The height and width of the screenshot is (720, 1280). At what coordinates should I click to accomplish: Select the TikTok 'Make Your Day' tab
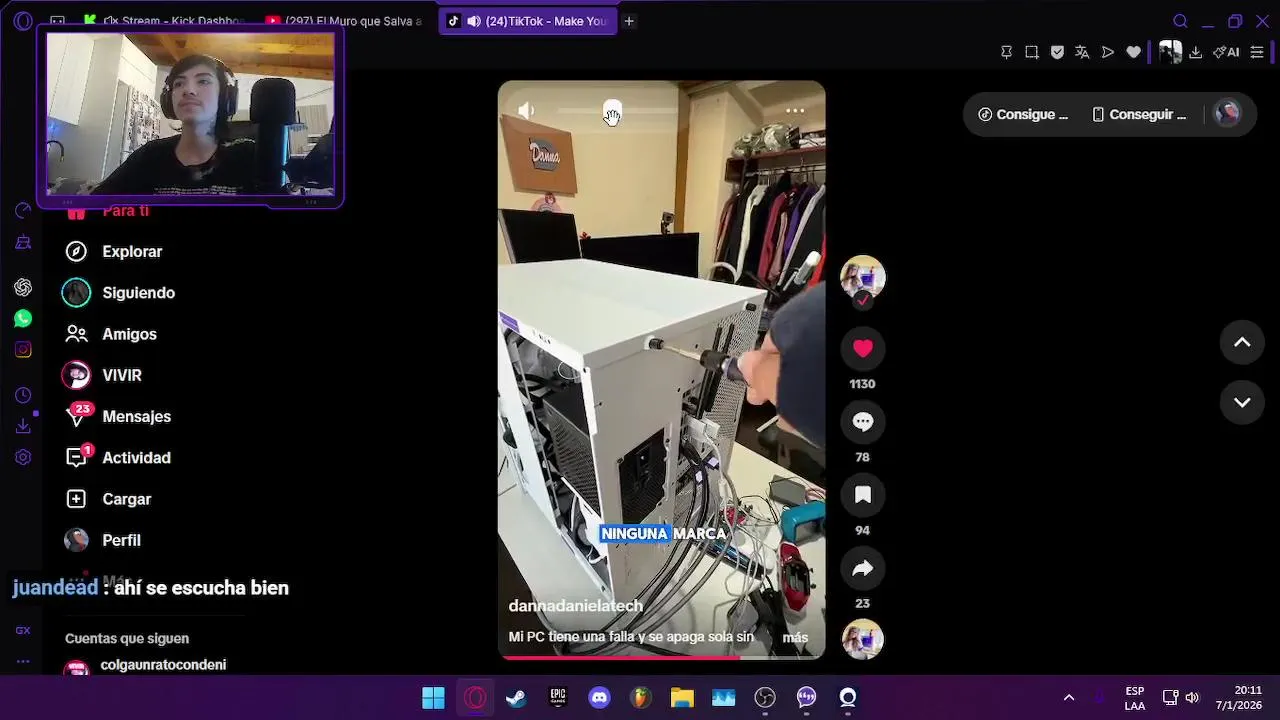coord(528,21)
